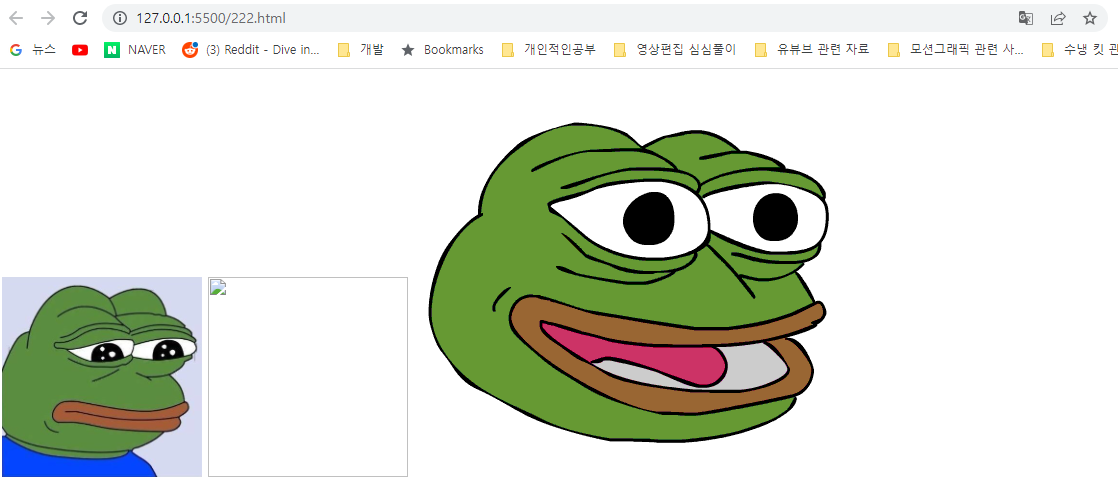Open the Bookmarks star folder
Viewport: 1118px width, 500px height.
(442, 49)
